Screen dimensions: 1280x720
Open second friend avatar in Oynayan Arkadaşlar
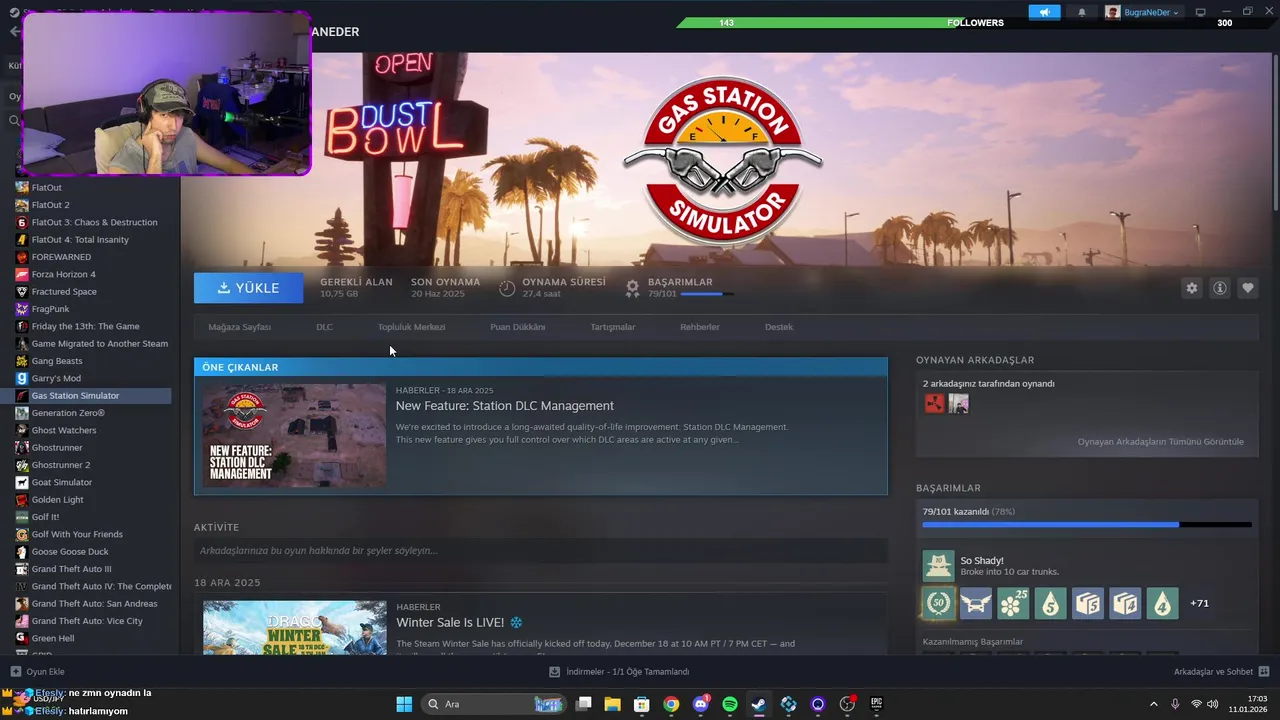tap(959, 404)
